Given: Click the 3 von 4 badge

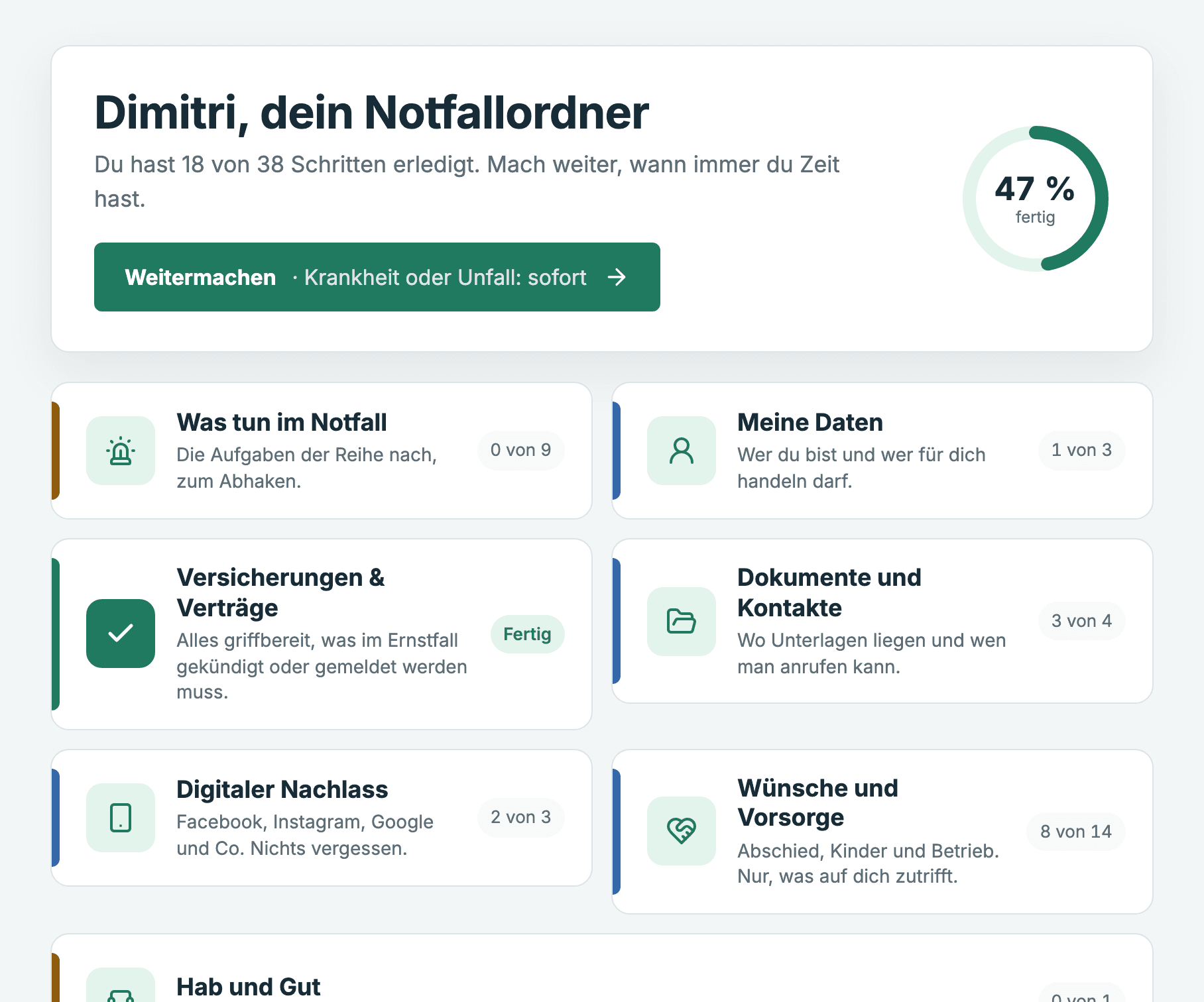Looking at the screenshot, I should coord(1081,621).
